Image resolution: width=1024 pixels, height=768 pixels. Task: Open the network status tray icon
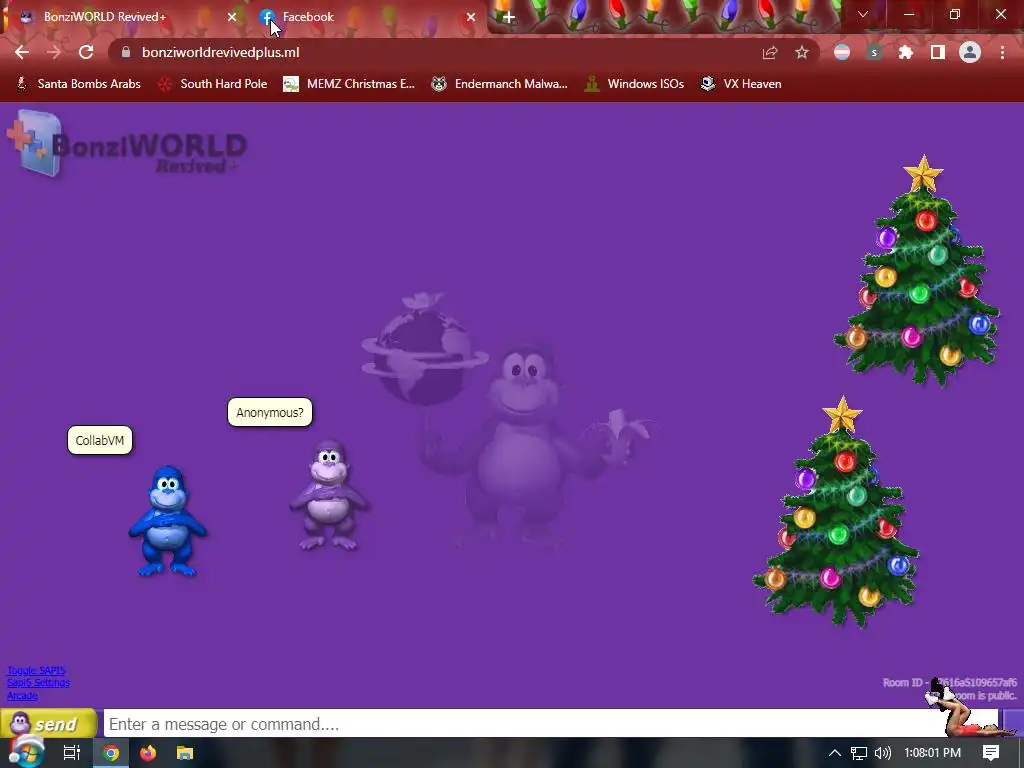pyautogui.click(x=859, y=753)
